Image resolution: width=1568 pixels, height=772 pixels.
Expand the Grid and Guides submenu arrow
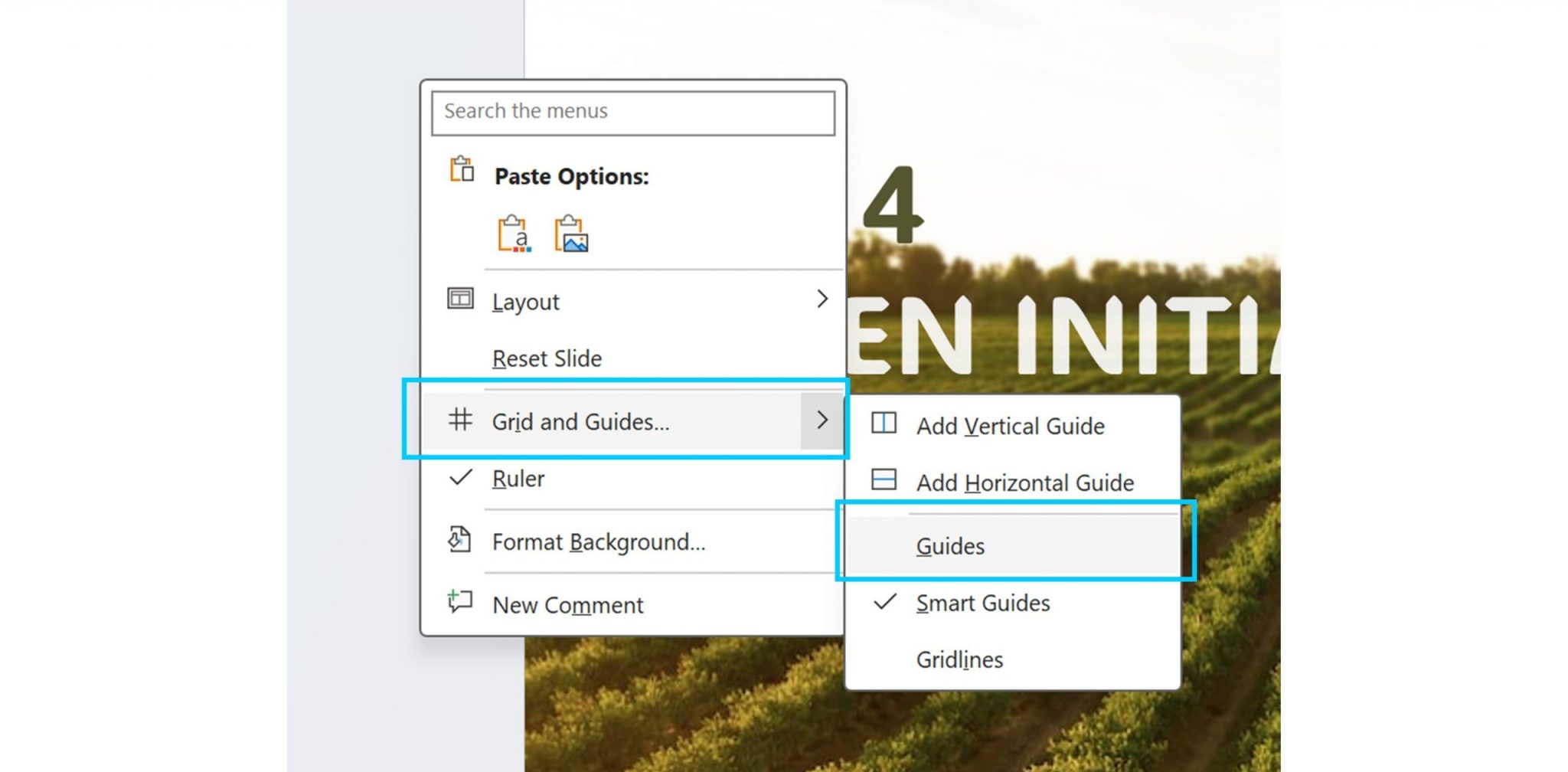click(822, 420)
